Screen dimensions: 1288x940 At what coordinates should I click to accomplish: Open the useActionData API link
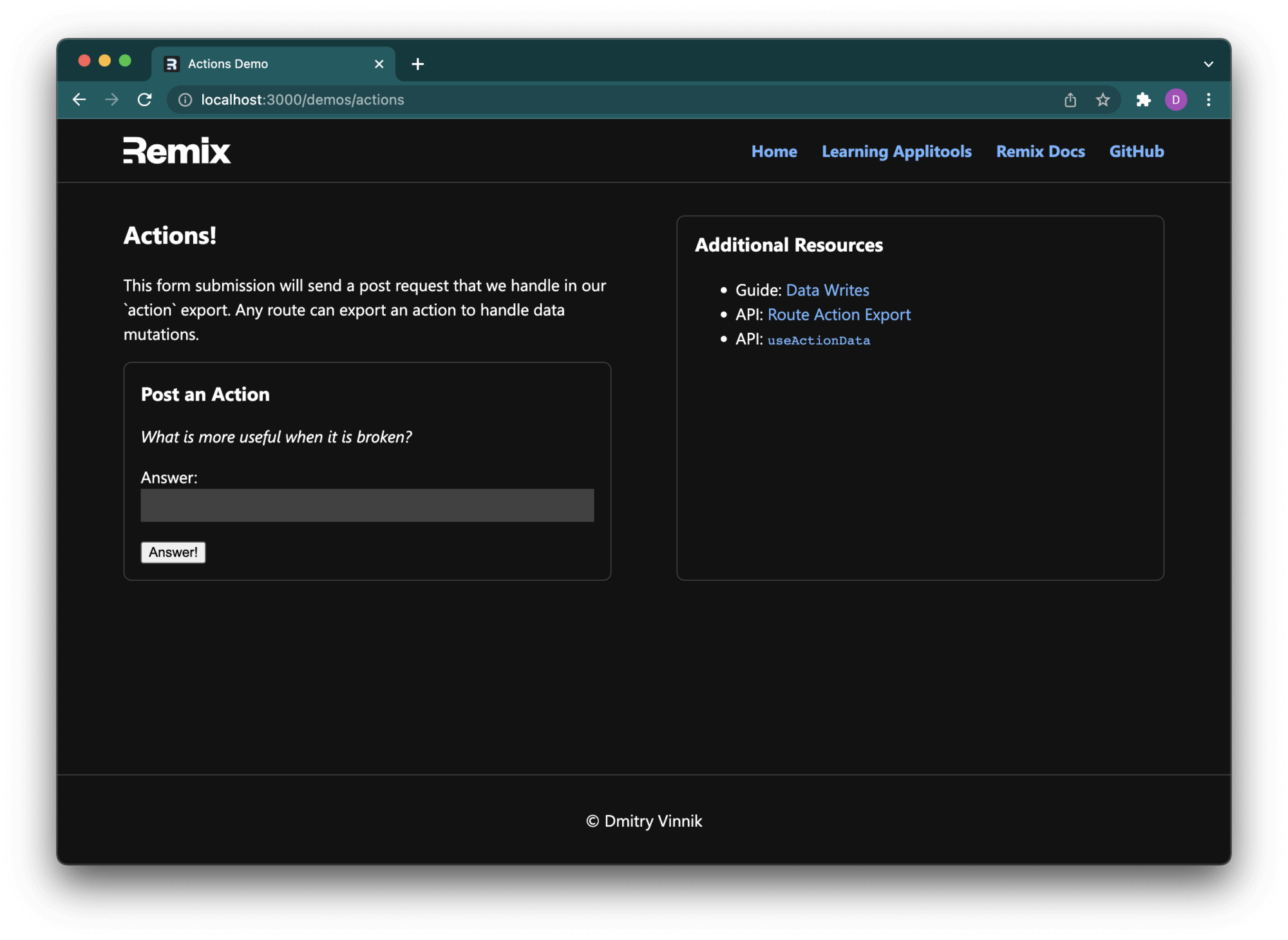click(819, 340)
